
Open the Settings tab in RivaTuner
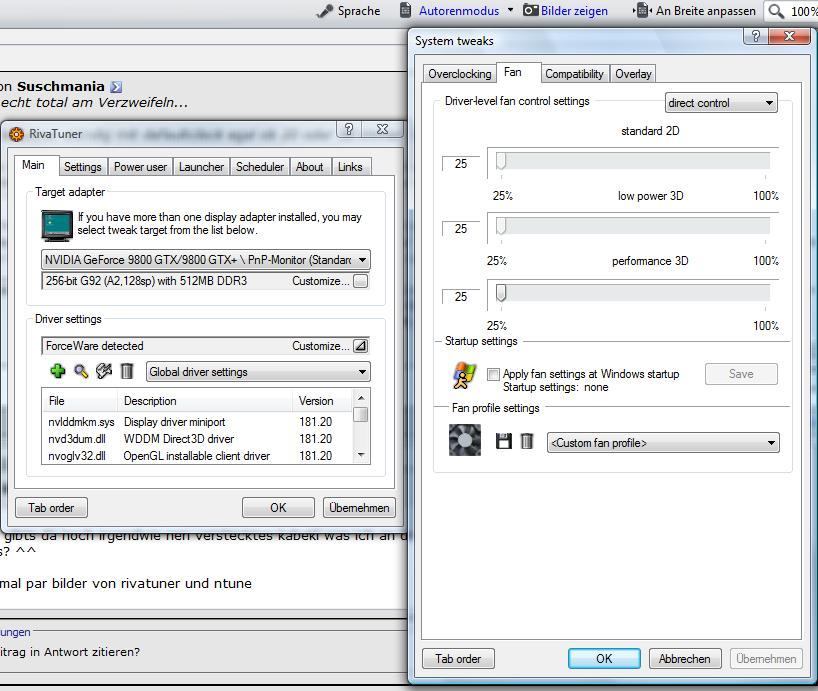[82, 167]
